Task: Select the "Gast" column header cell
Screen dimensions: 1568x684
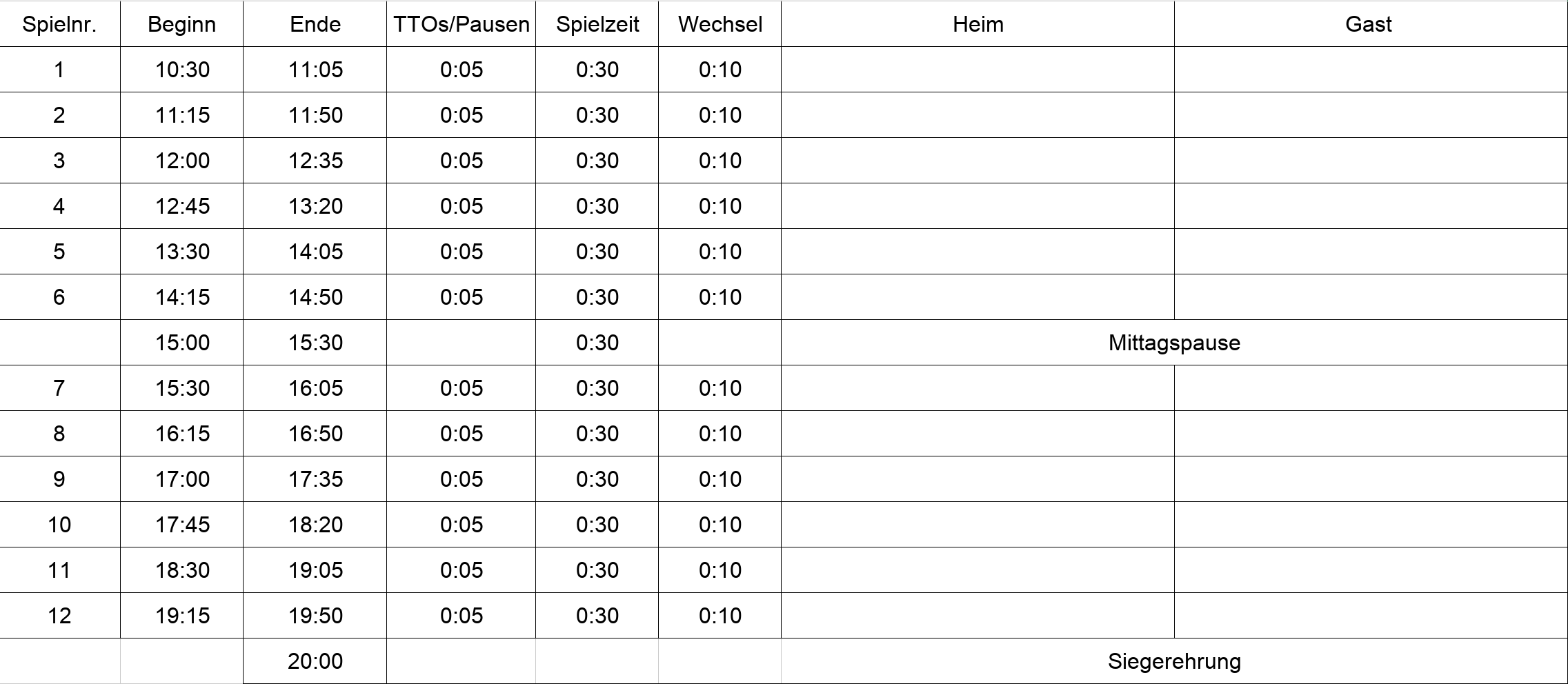Action: tap(1369, 25)
